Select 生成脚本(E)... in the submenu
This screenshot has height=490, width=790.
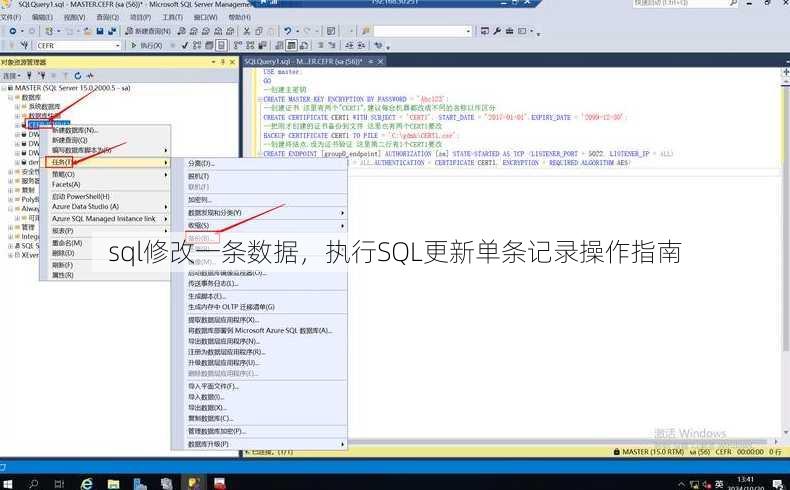click(x=259, y=296)
